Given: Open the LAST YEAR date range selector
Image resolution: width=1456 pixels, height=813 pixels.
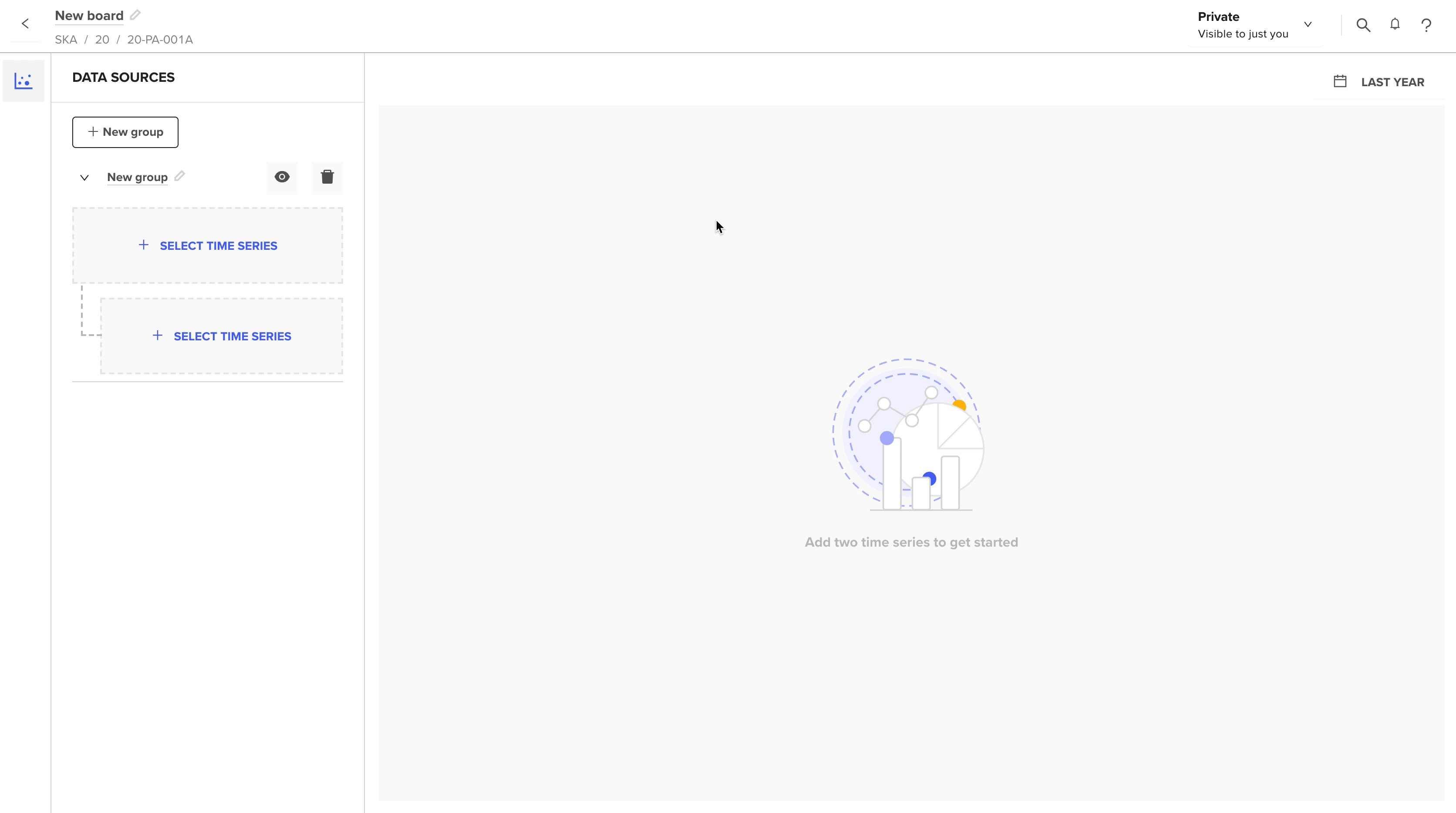Looking at the screenshot, I should click(x=1379, y=82).
